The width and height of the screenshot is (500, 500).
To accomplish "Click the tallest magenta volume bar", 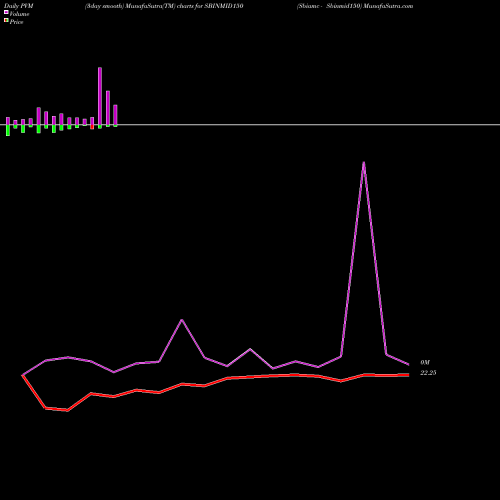I will [x=100, y=96].
